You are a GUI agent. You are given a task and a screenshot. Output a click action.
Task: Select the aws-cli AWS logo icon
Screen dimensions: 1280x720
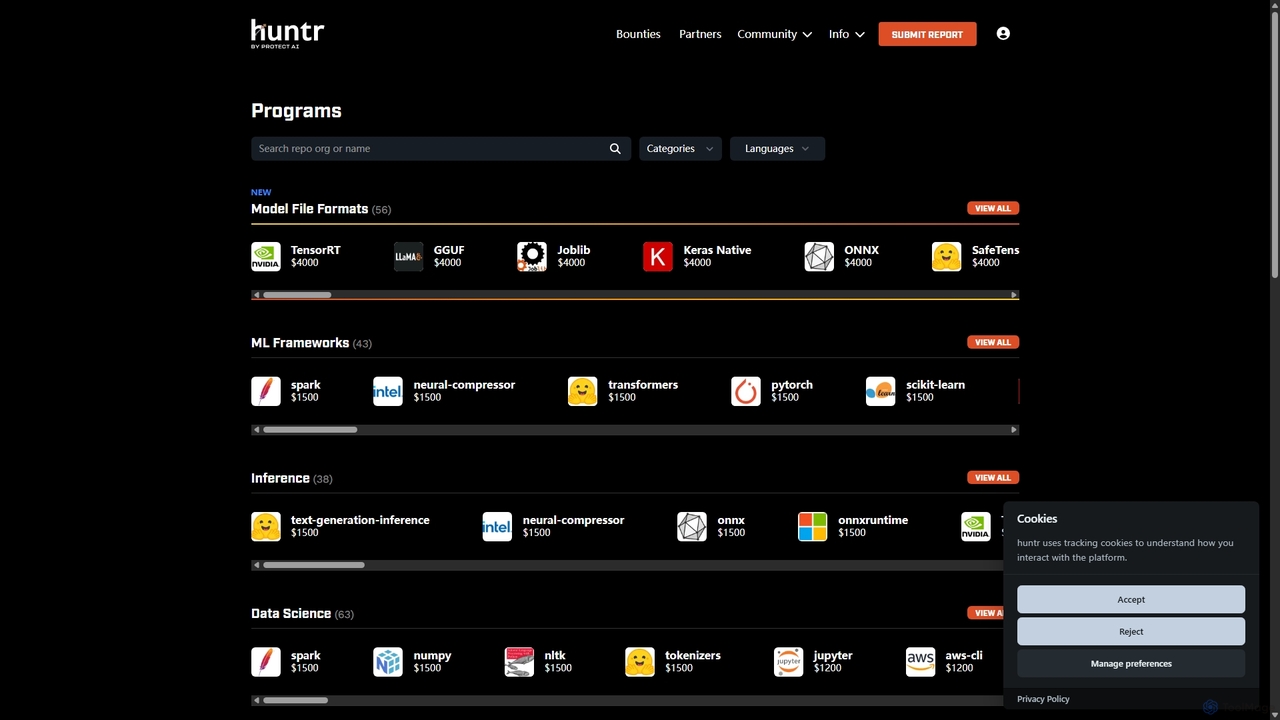point(920,662)
